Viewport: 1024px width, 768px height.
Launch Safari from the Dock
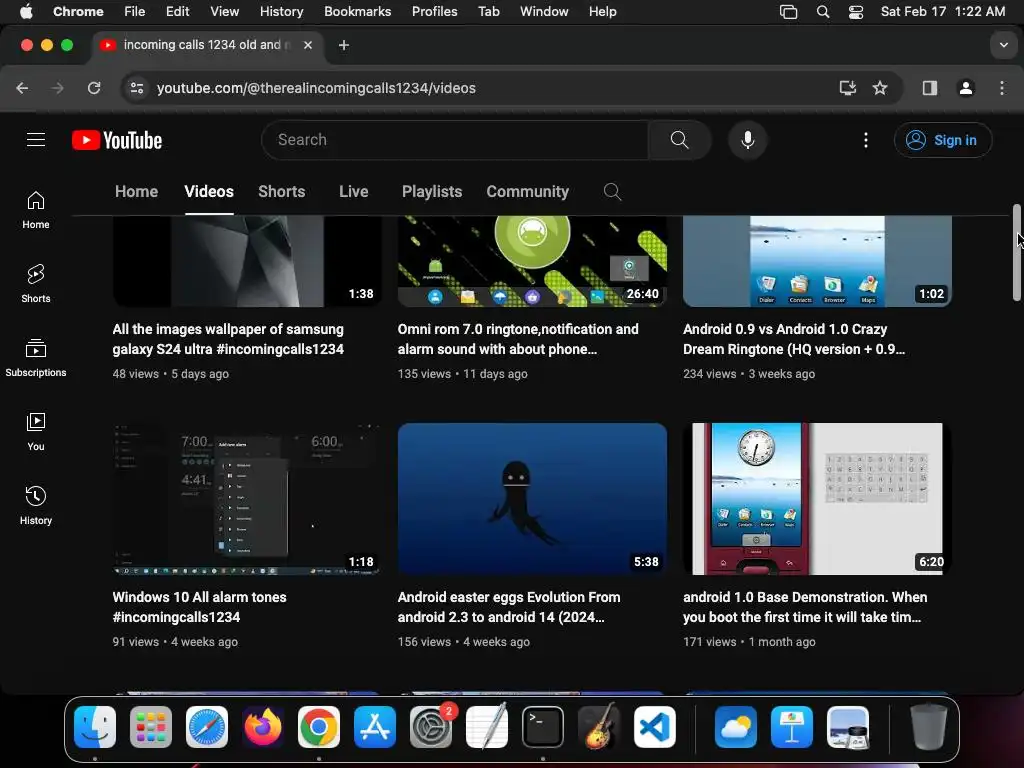click(207, 727)
